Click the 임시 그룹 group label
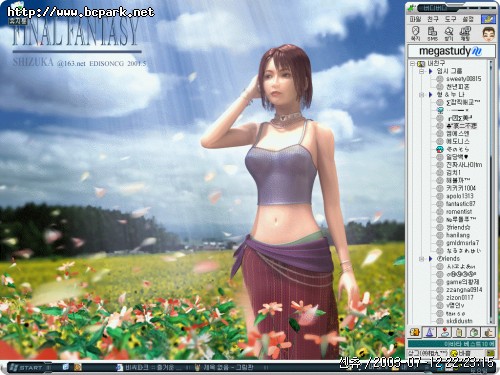Screen dimensions: 500x375 pos(449,71)
